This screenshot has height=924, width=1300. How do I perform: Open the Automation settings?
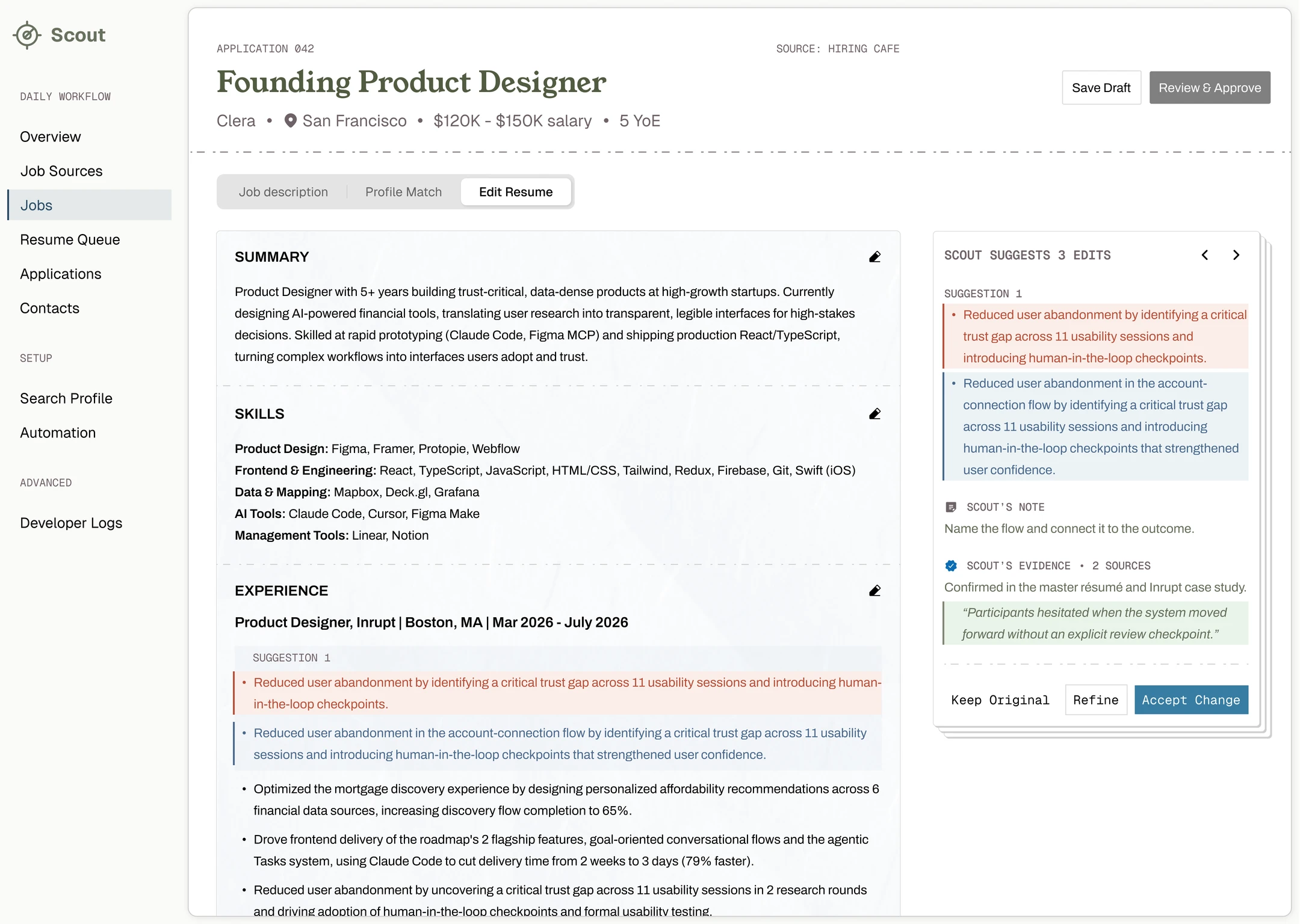(x=58, y=433)
